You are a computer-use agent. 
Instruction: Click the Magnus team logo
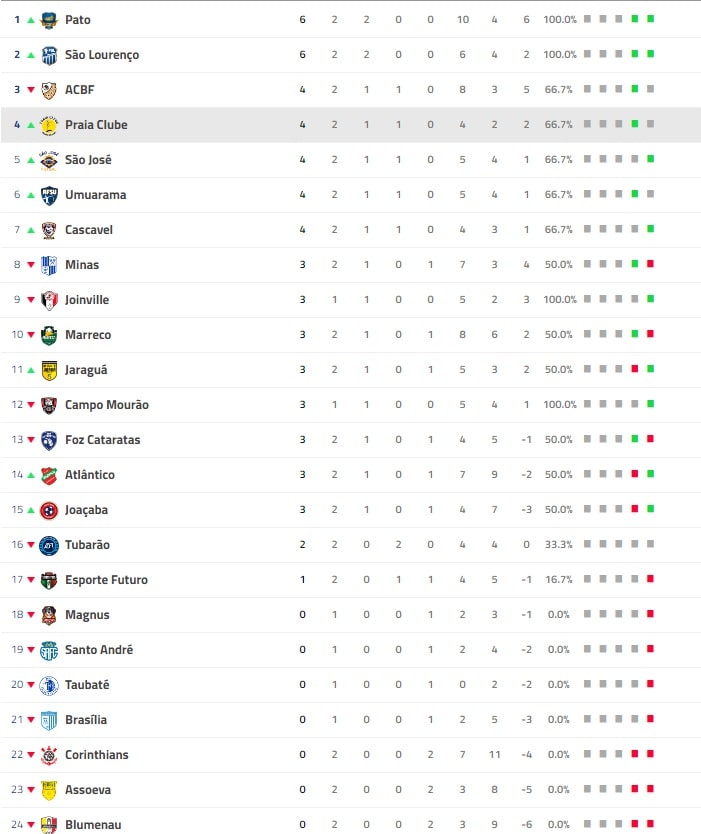(x=49, y=615)
